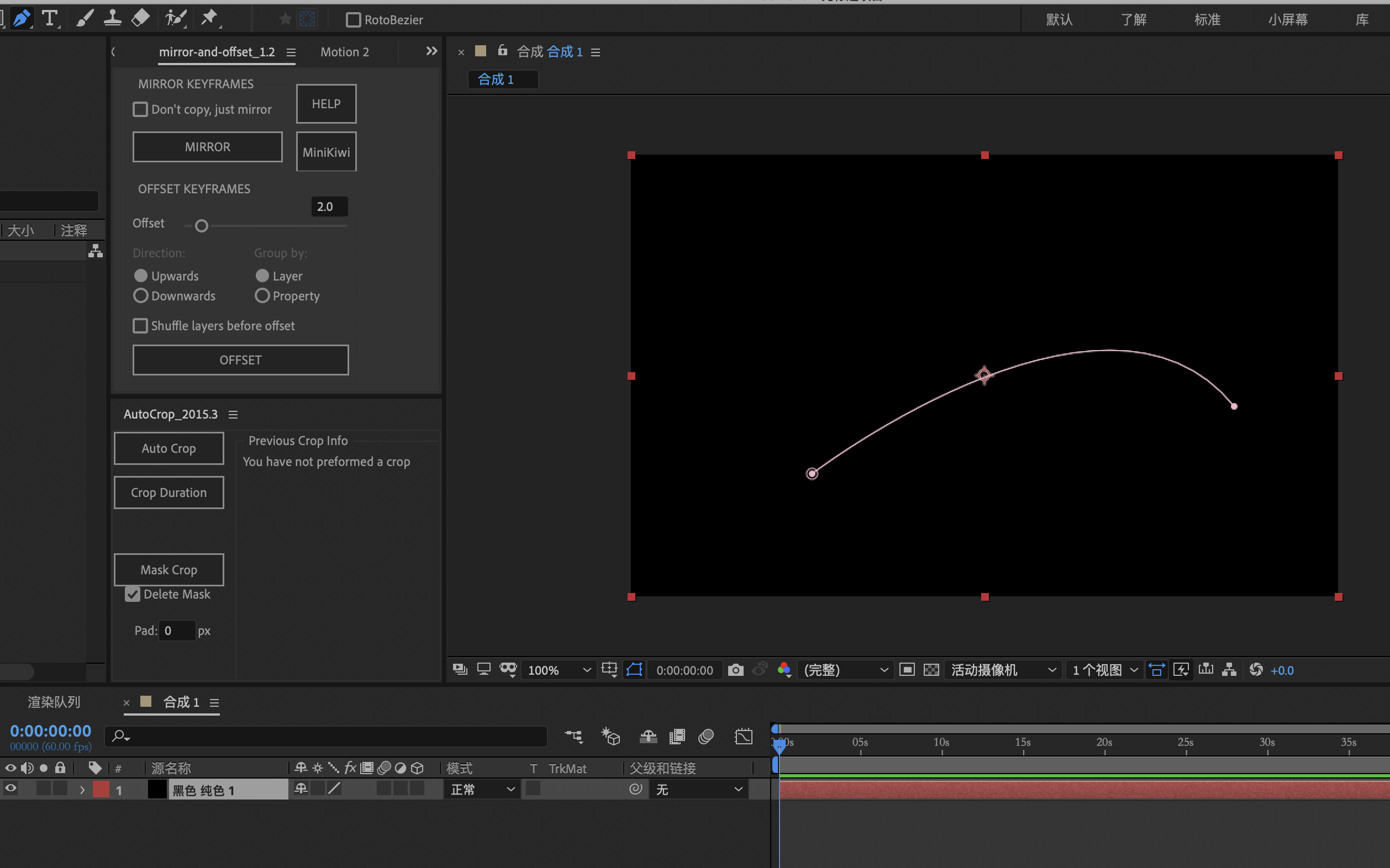Open the 100% magnification dropdown

pos(559,670)
